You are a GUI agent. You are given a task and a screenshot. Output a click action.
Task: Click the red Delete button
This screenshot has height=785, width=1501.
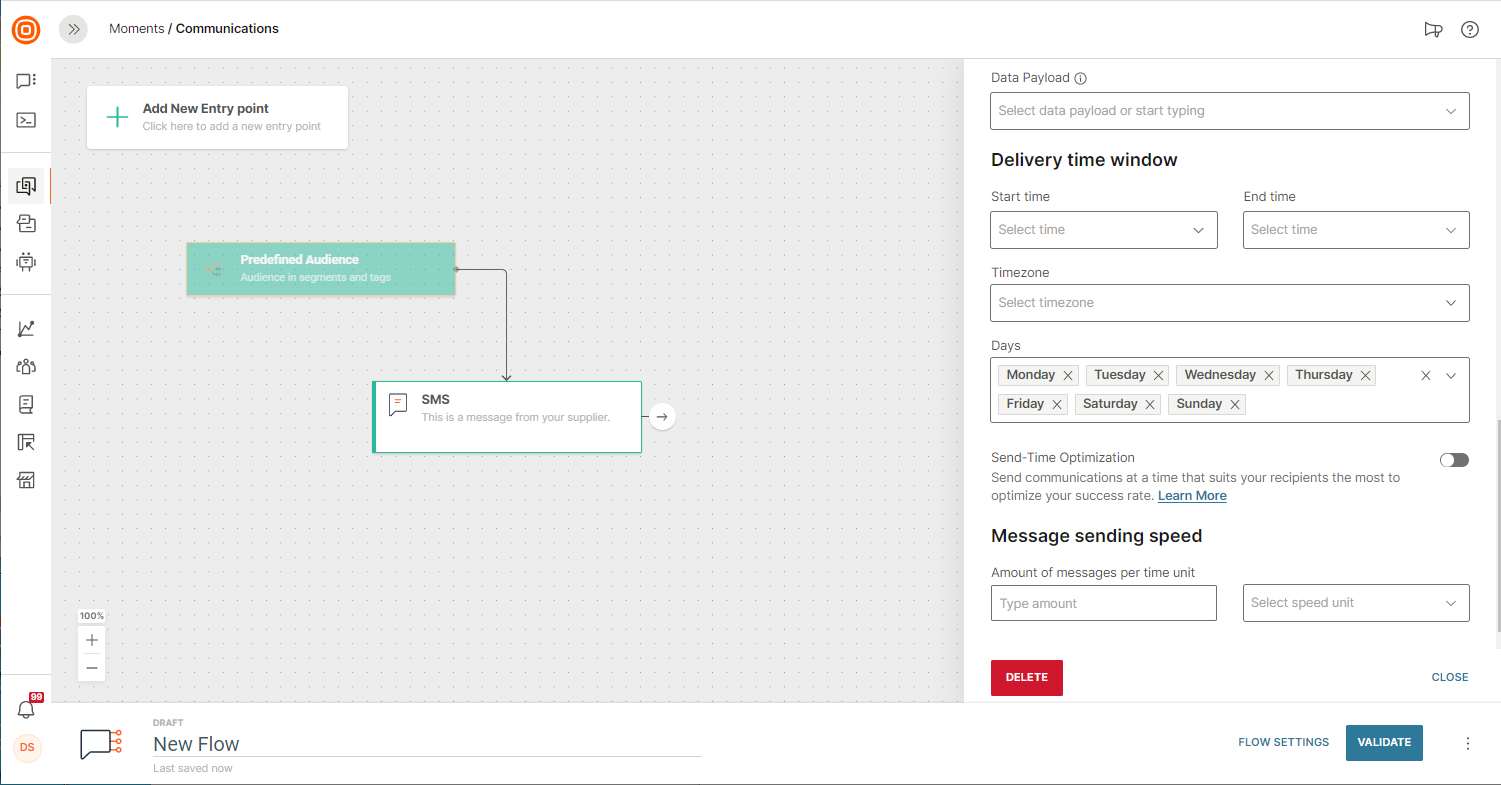coord(1026,678)
